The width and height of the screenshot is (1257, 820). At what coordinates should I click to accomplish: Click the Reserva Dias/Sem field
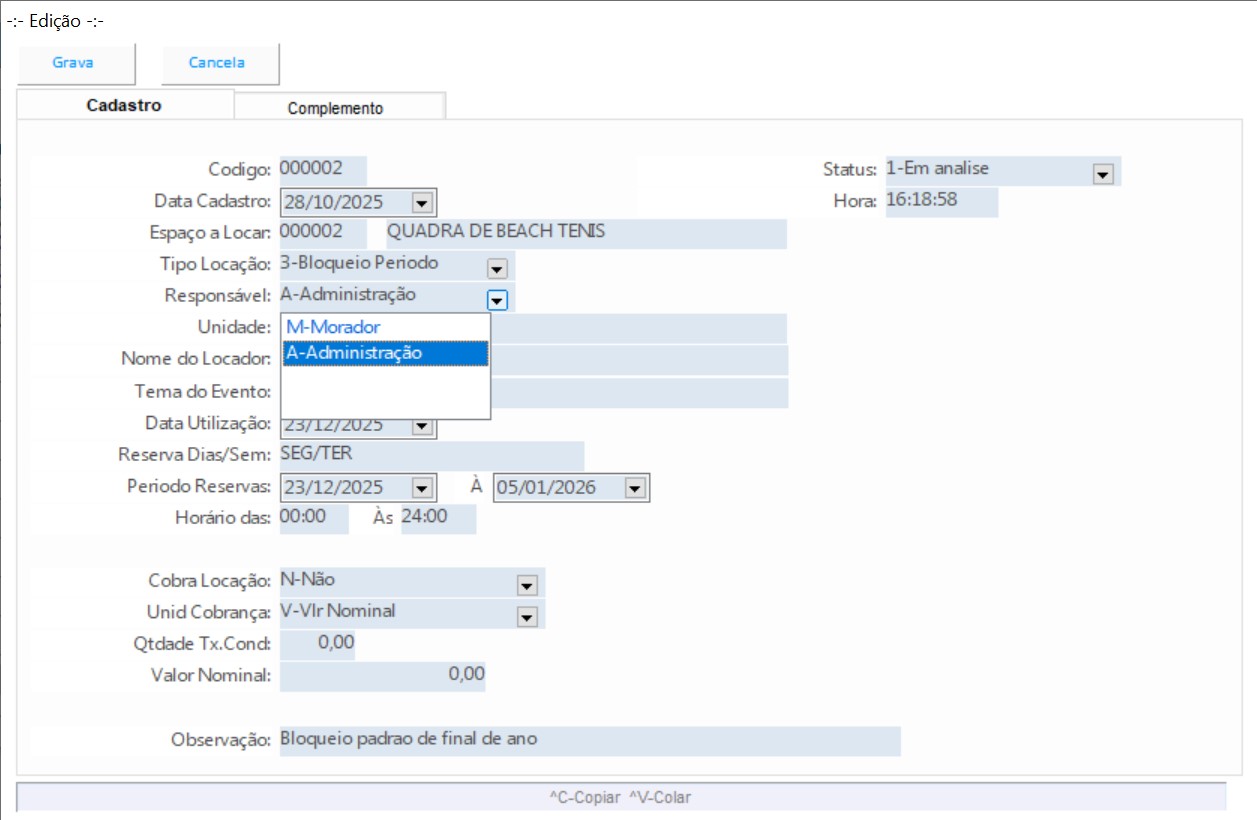coord(431,455)
